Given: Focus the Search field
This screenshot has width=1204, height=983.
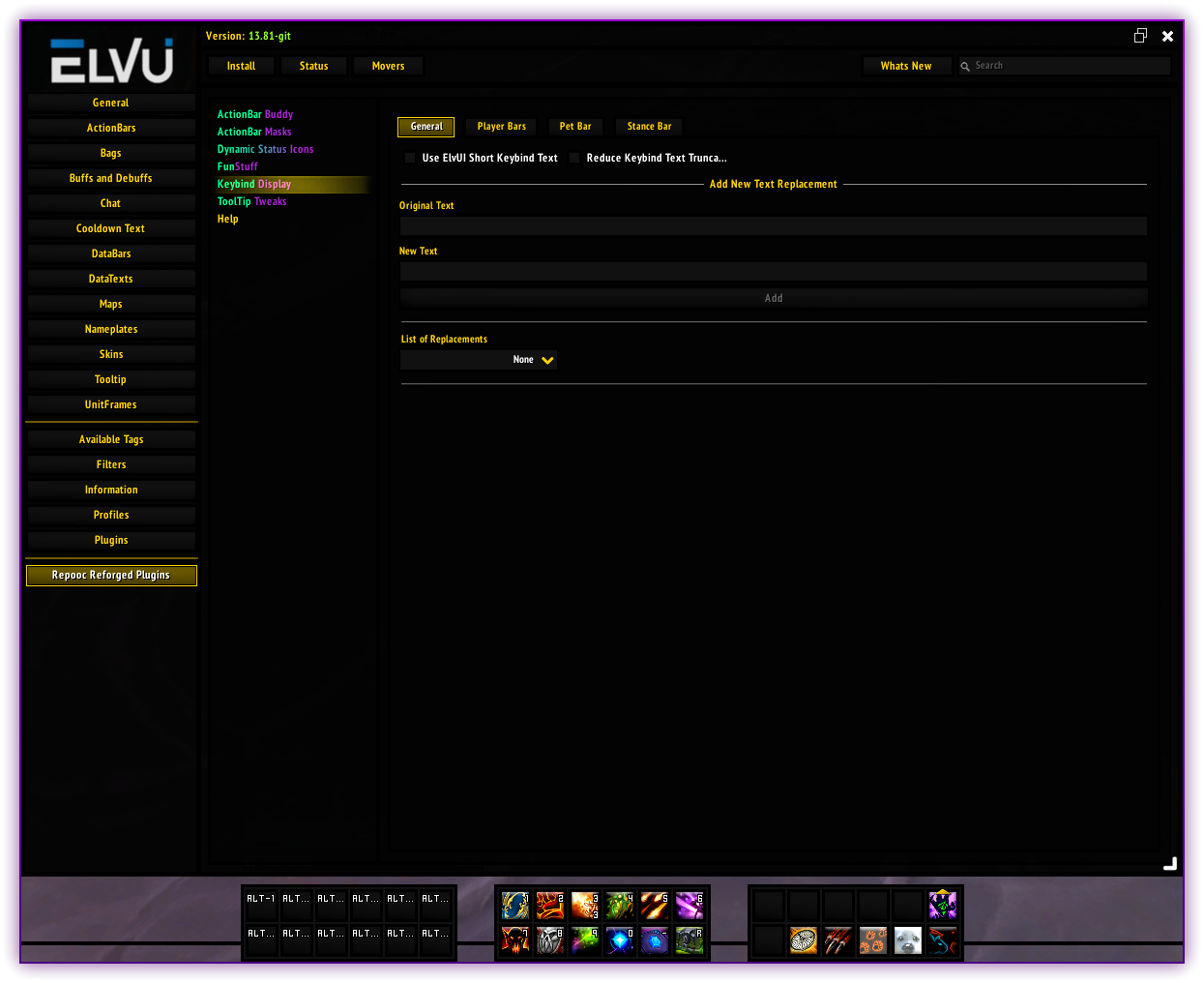Looking at the screenshot, I should pyautogui.click(x=1064, y=66).
